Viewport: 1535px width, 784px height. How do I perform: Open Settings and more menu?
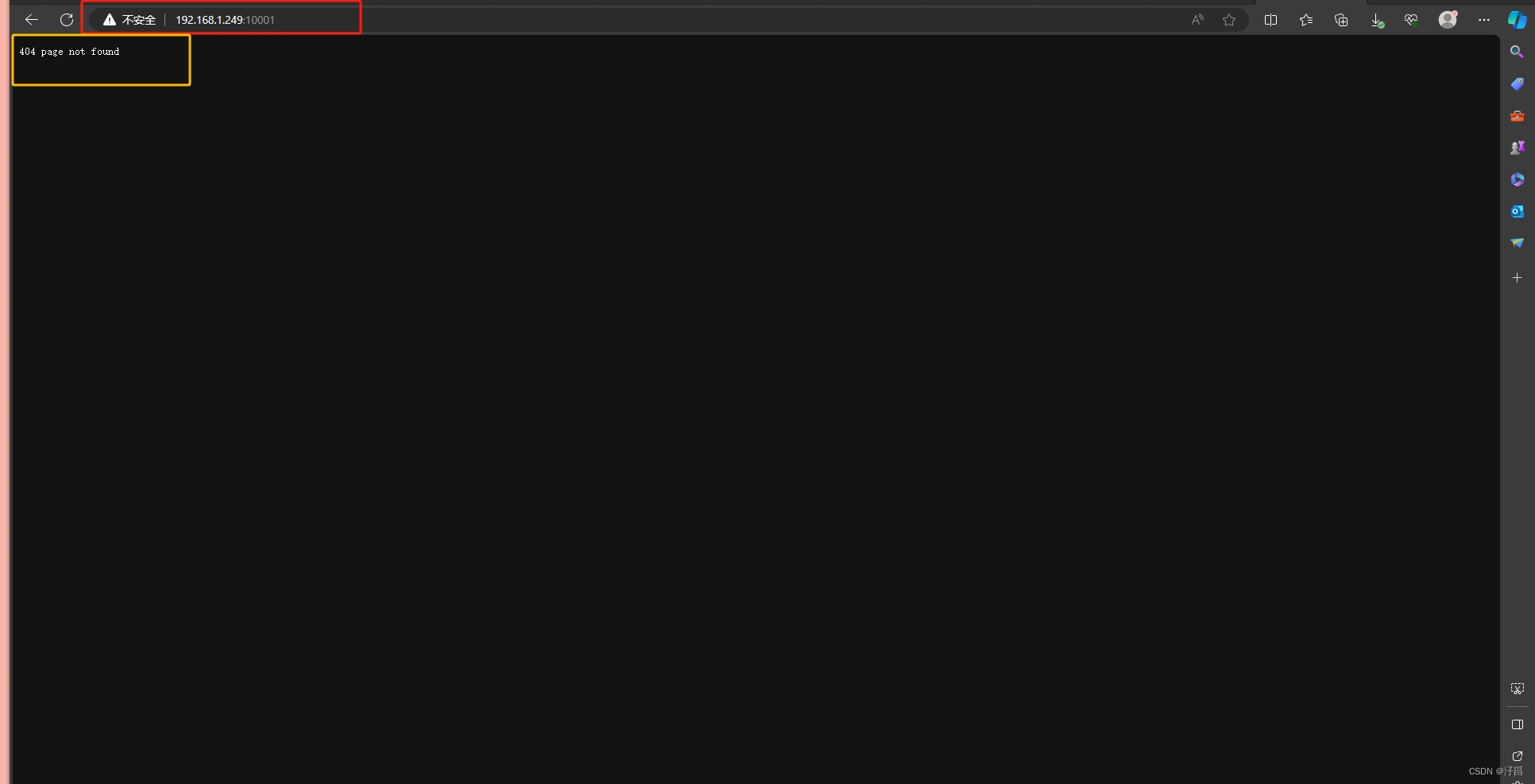[1483, 20]
